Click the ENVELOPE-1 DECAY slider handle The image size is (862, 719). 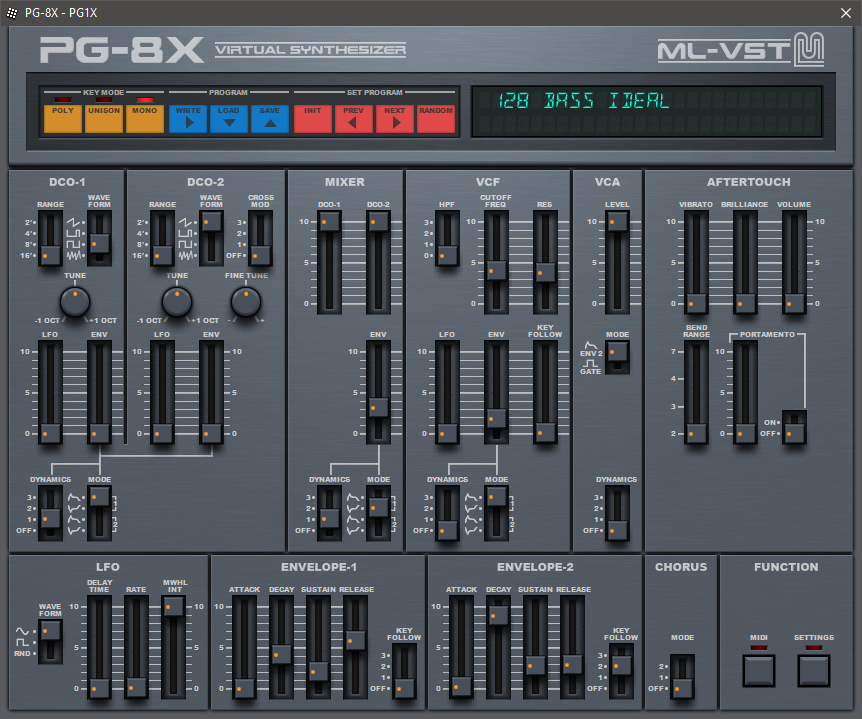[281, 654]
